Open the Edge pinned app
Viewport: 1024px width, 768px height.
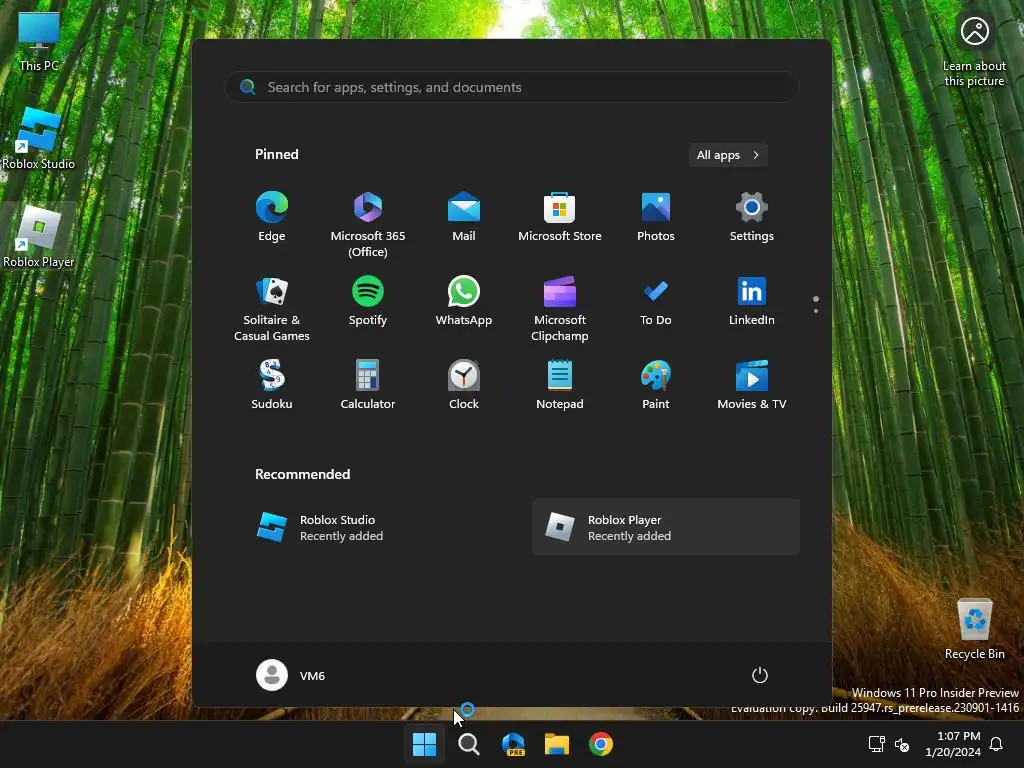tap(272, 217)
